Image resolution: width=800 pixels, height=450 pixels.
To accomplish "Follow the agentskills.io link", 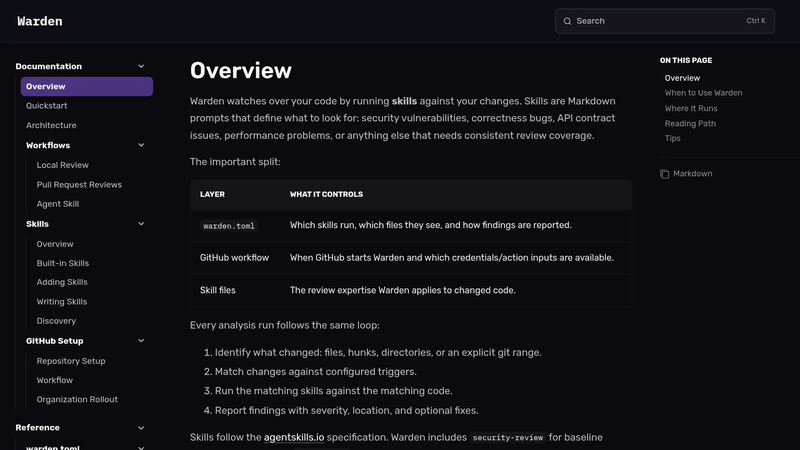I will click(294, 437).
